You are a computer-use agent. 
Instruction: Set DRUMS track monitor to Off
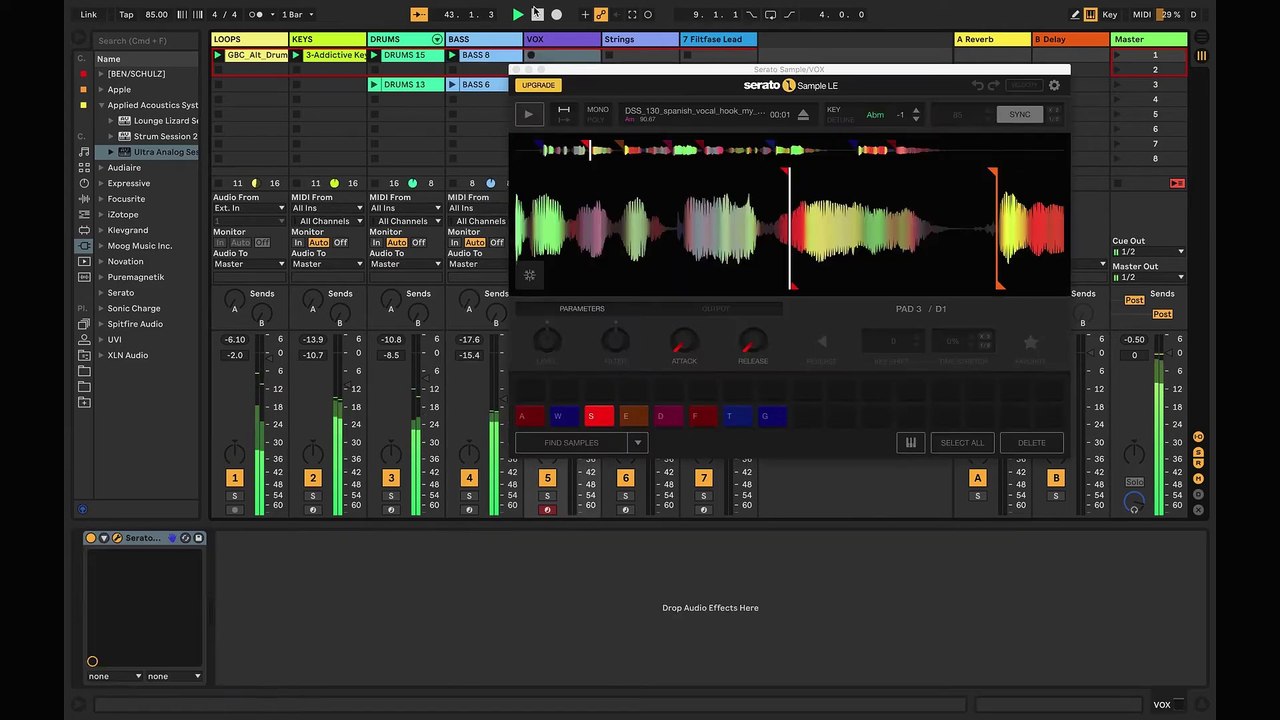pyautogui.click(x=419, y=243)
